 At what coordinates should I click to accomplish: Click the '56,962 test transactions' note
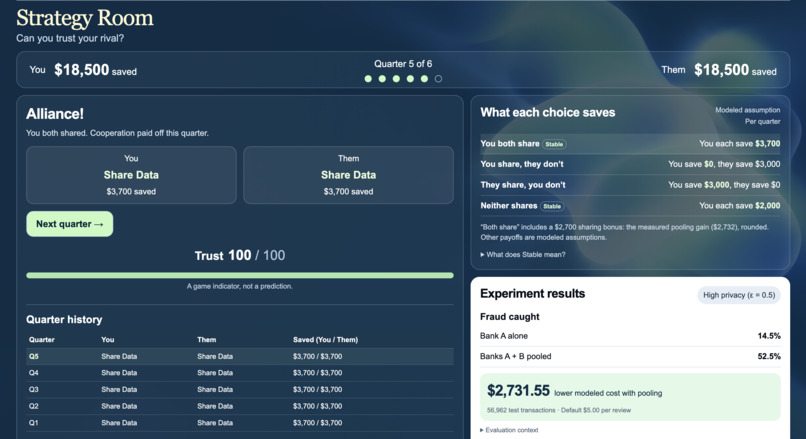(521, 410)
